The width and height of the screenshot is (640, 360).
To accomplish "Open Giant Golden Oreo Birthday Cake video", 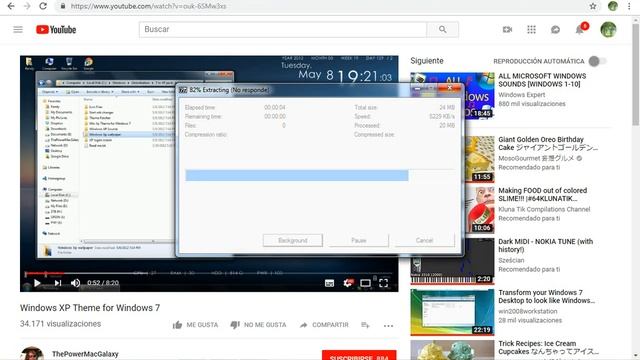I will pyautogui.click(x=548, y=144).
